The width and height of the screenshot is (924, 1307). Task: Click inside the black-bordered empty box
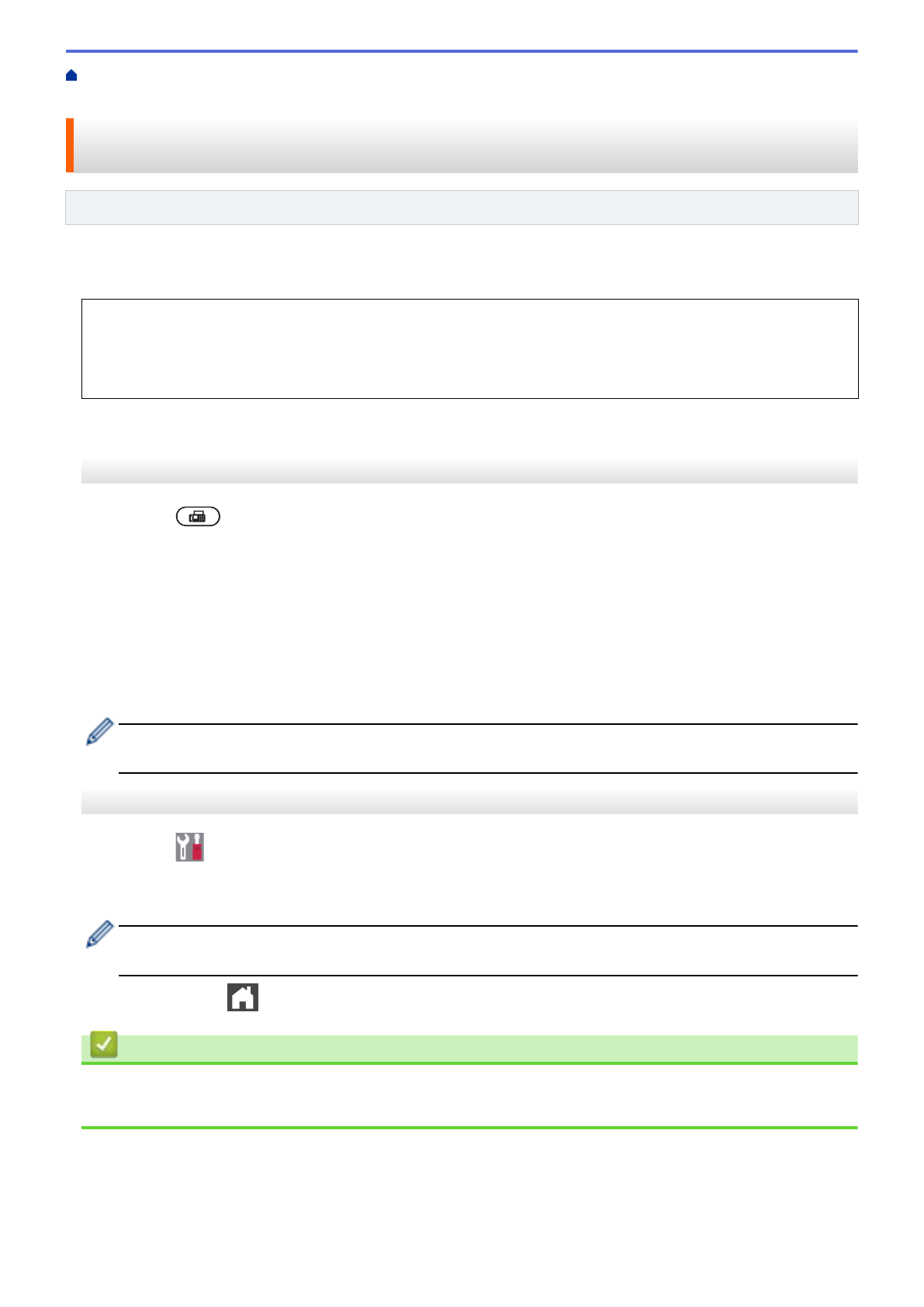pyautogui.click(x=469, y=348)
